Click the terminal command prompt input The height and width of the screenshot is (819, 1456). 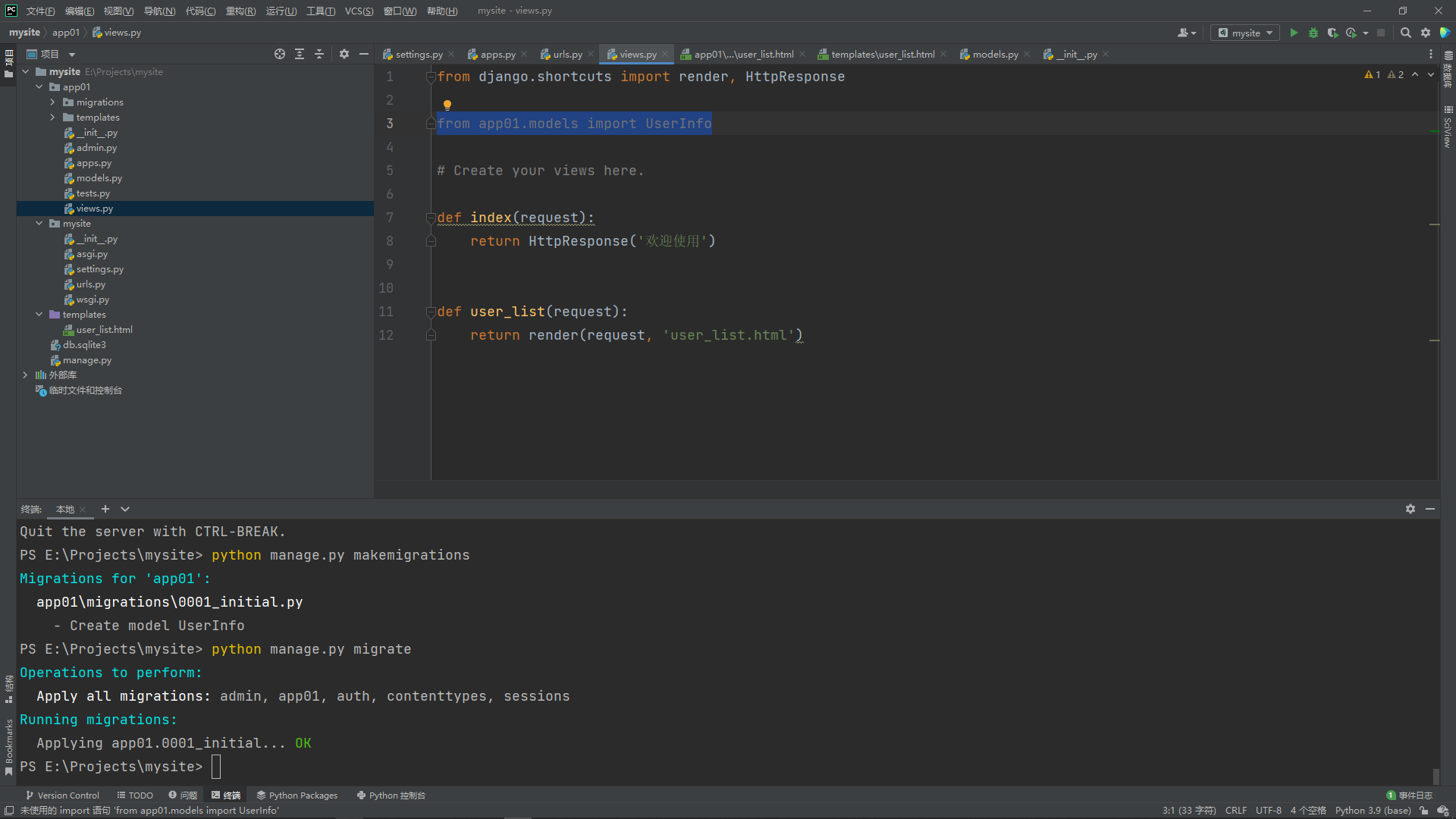216,767
